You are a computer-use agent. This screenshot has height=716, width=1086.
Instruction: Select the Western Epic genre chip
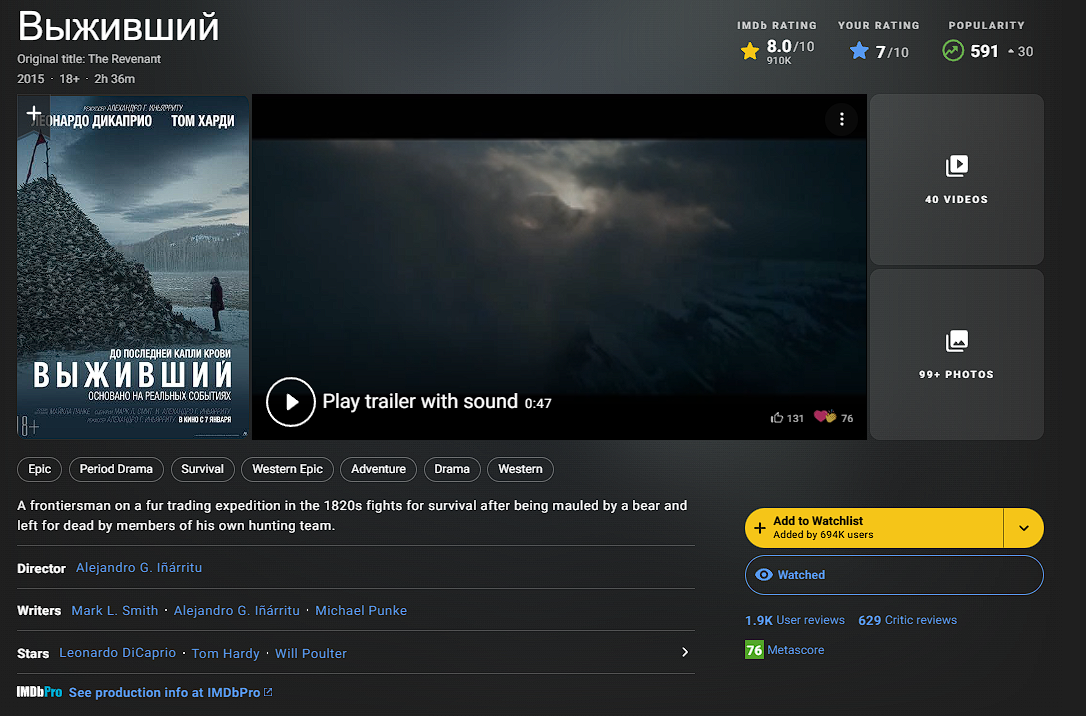(x=287, y=469)
